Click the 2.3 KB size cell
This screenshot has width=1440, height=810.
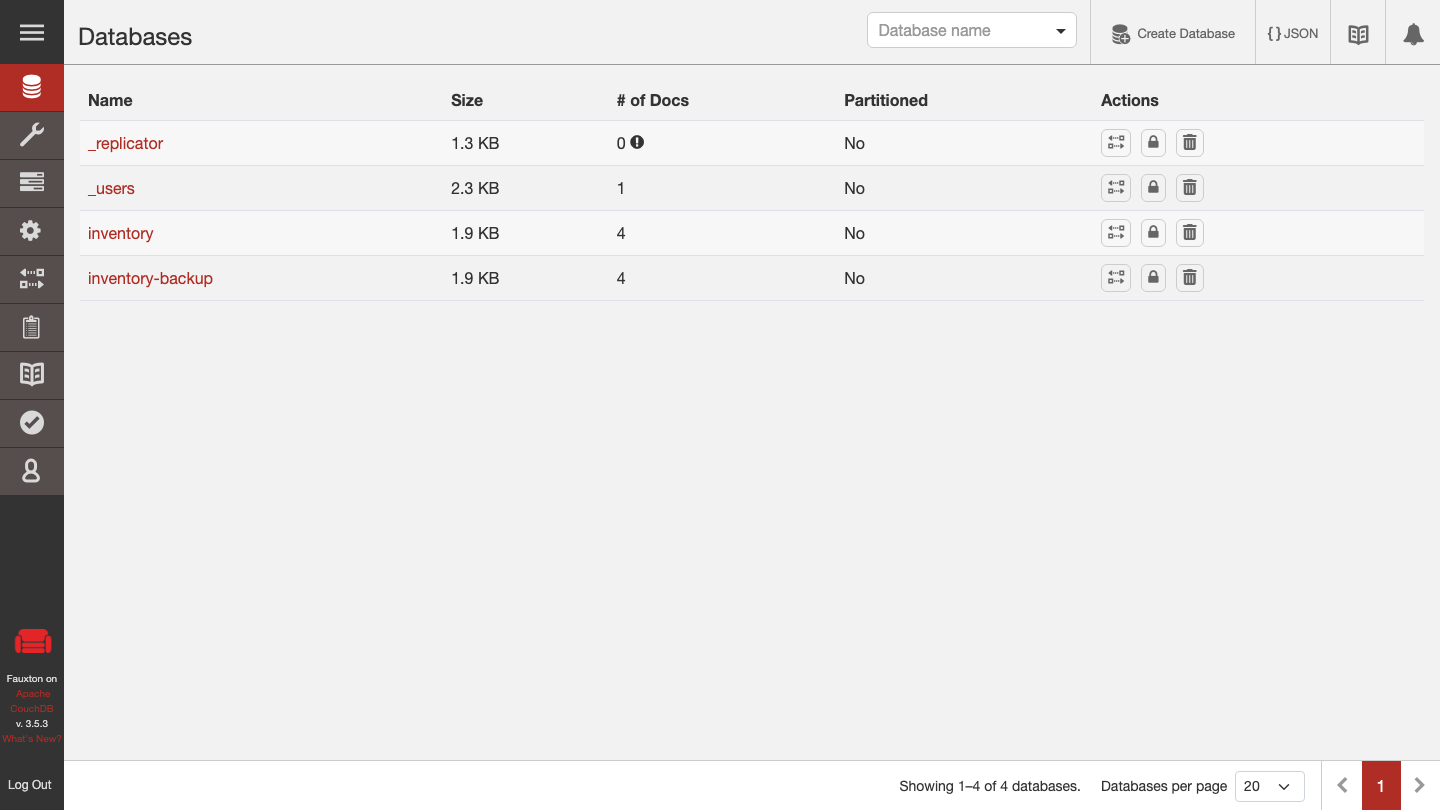(x=475, y=188)
